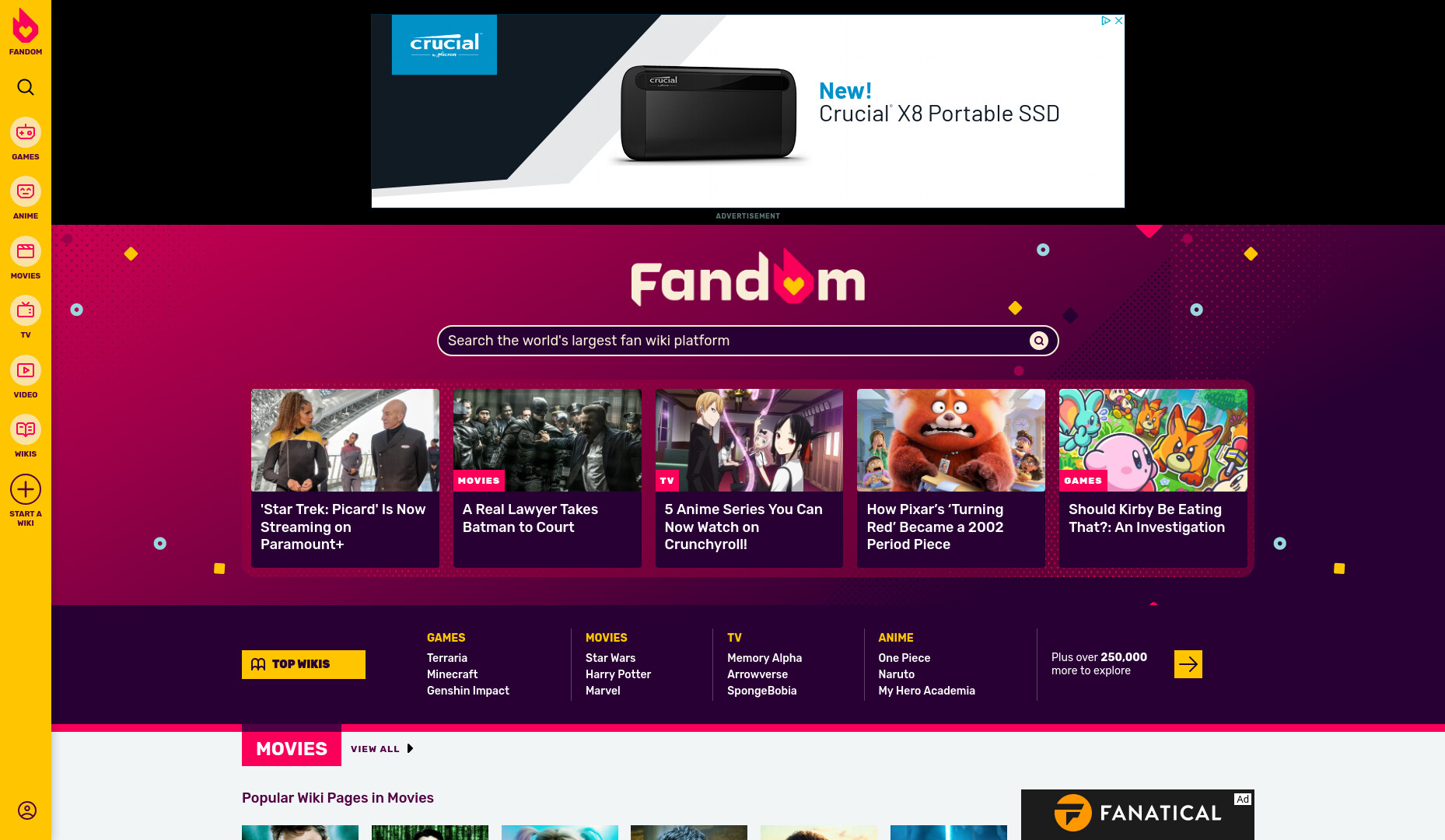Screen dimensions: 1445x840
Task: Open the Video sidebar icon
Action: coord(26,370)
